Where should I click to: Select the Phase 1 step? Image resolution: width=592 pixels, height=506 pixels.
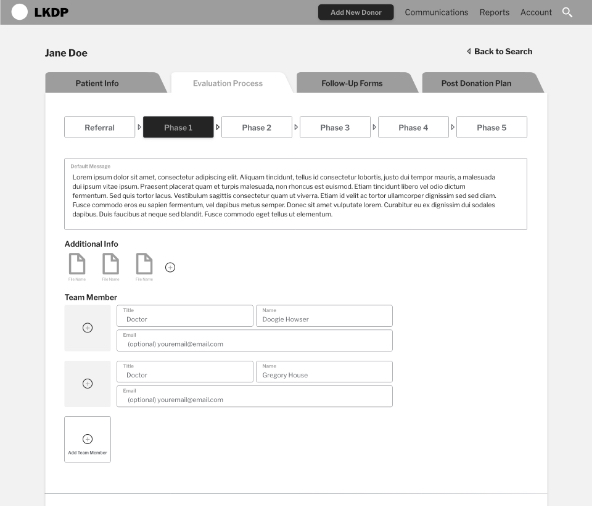pyautogui.click(x=178, y=127)
